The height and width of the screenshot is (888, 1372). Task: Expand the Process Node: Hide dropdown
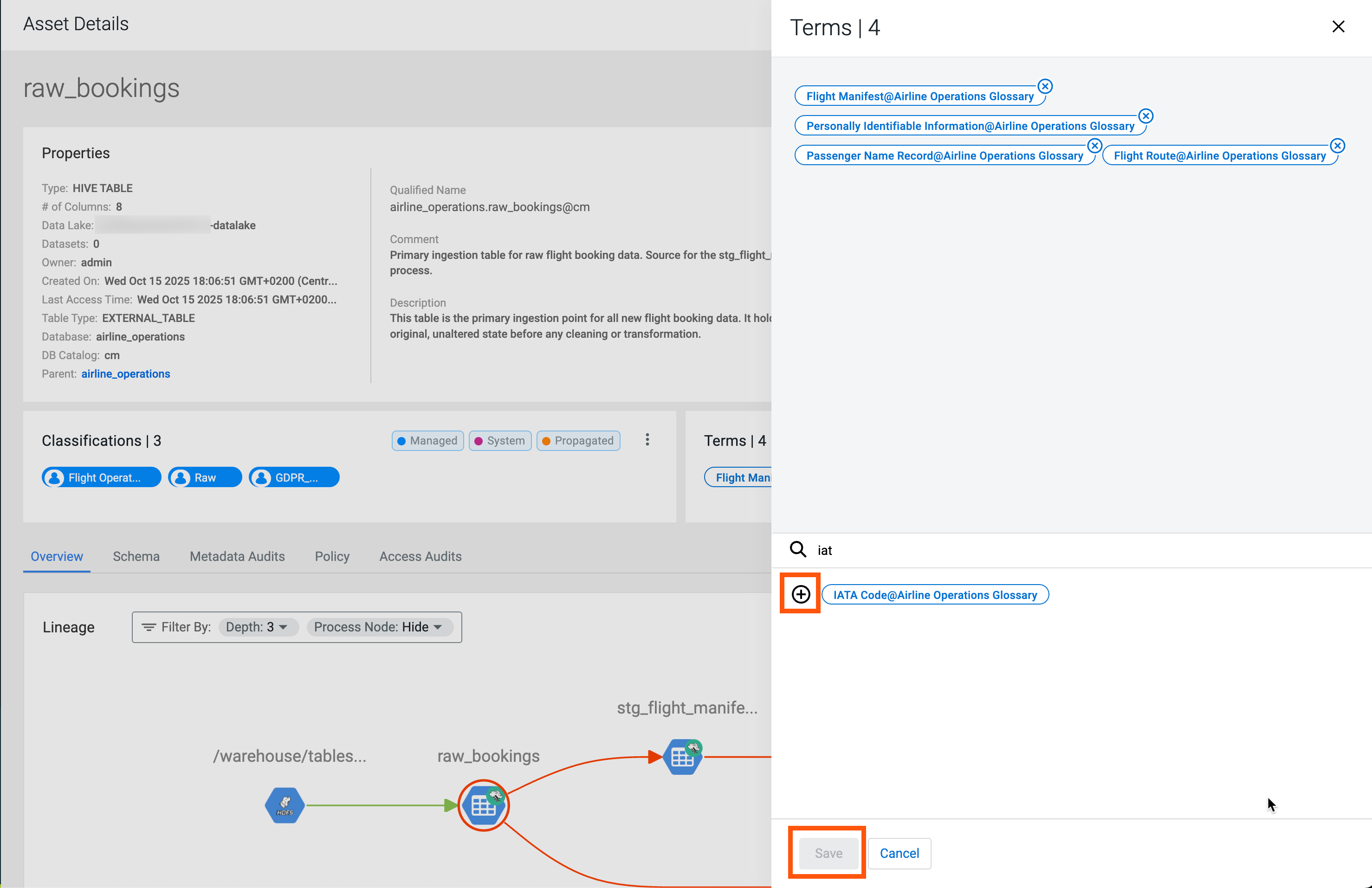coord(378,627)
